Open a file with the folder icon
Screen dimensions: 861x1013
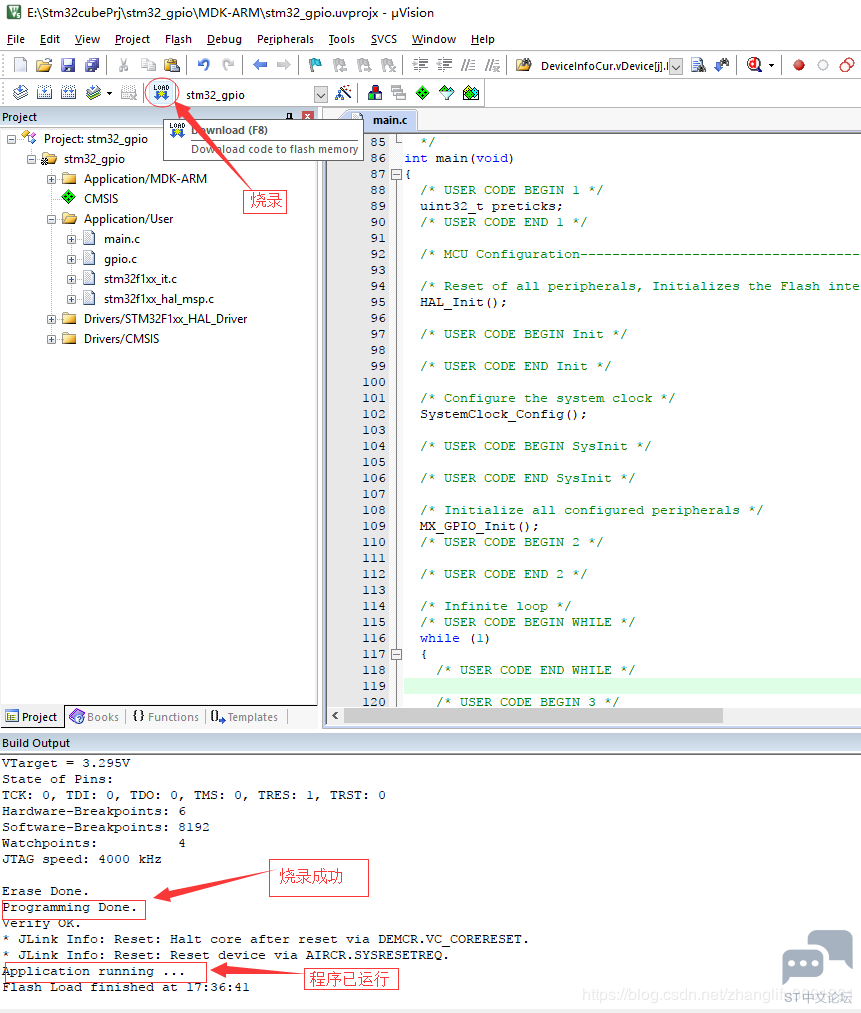point(44,65)
